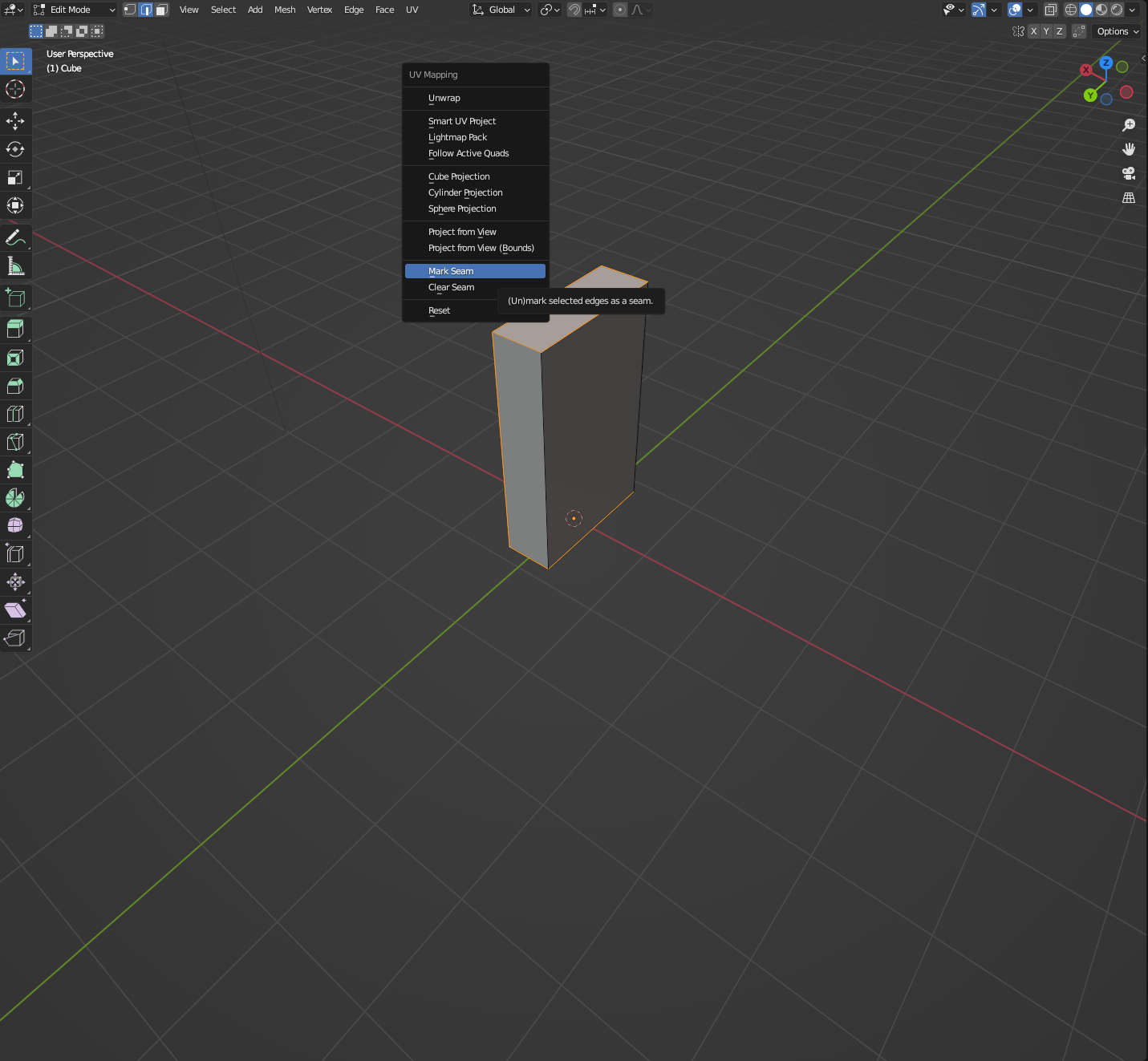
Task: Select the Rotate tool
Action: tap(15, 149)
